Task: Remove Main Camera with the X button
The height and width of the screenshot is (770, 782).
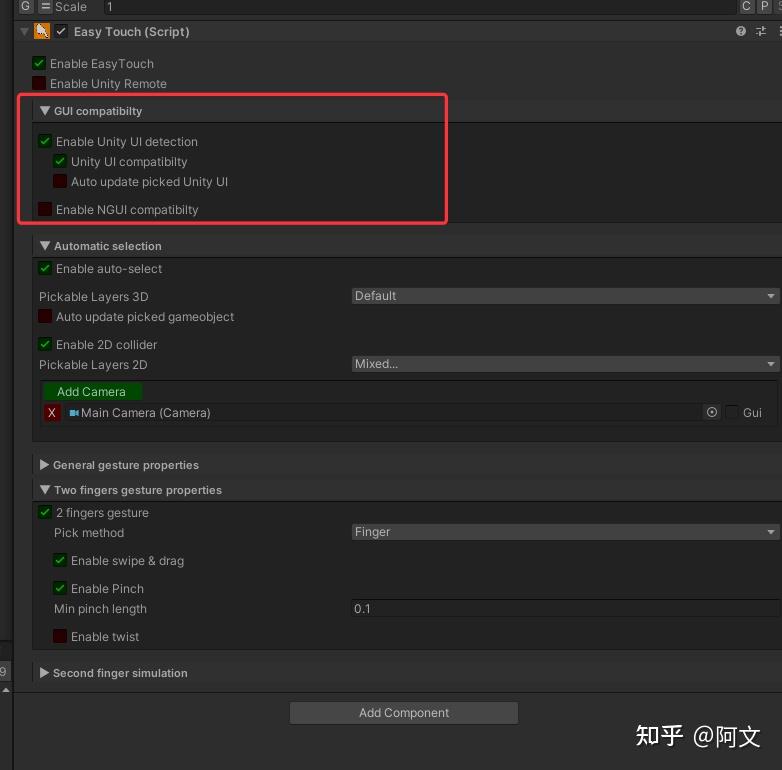Action: tap(52, 413)
